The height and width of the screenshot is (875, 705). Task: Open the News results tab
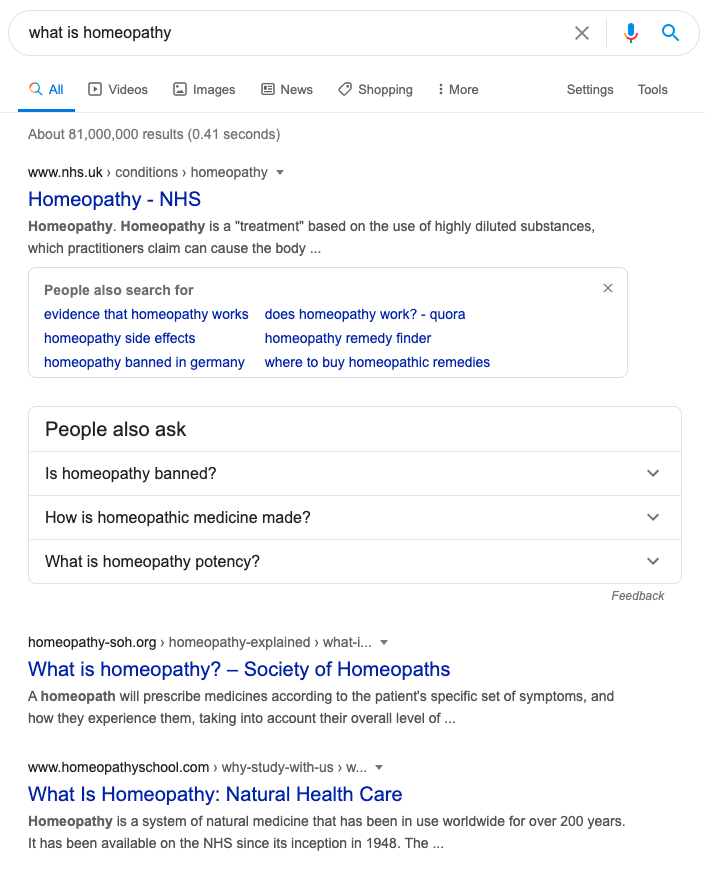coord(287,89)
